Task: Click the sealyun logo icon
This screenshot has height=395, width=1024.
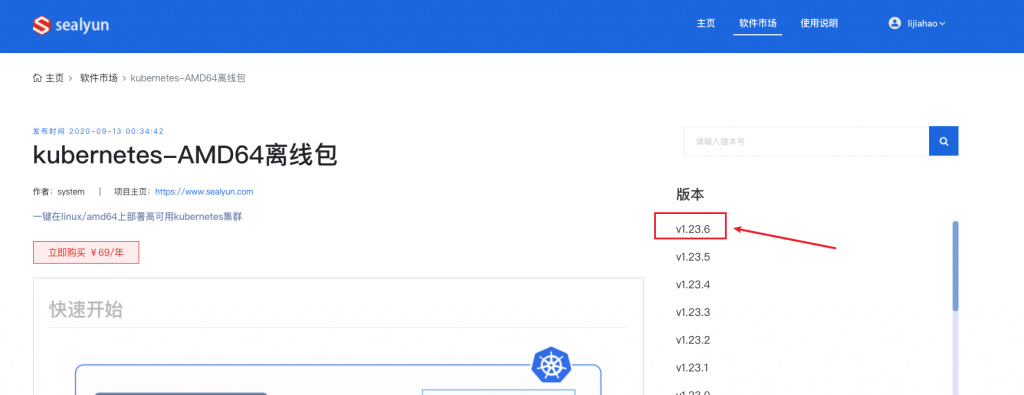Action: 42,25
